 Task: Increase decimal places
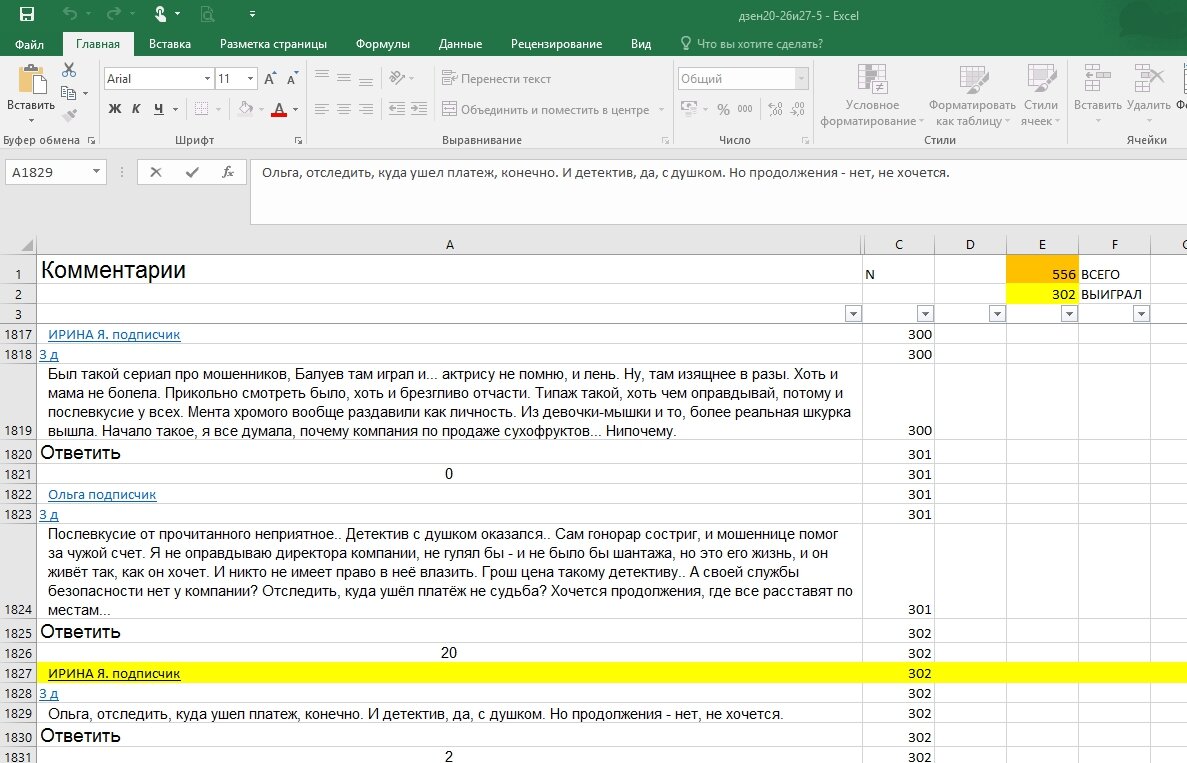(775, 109)
